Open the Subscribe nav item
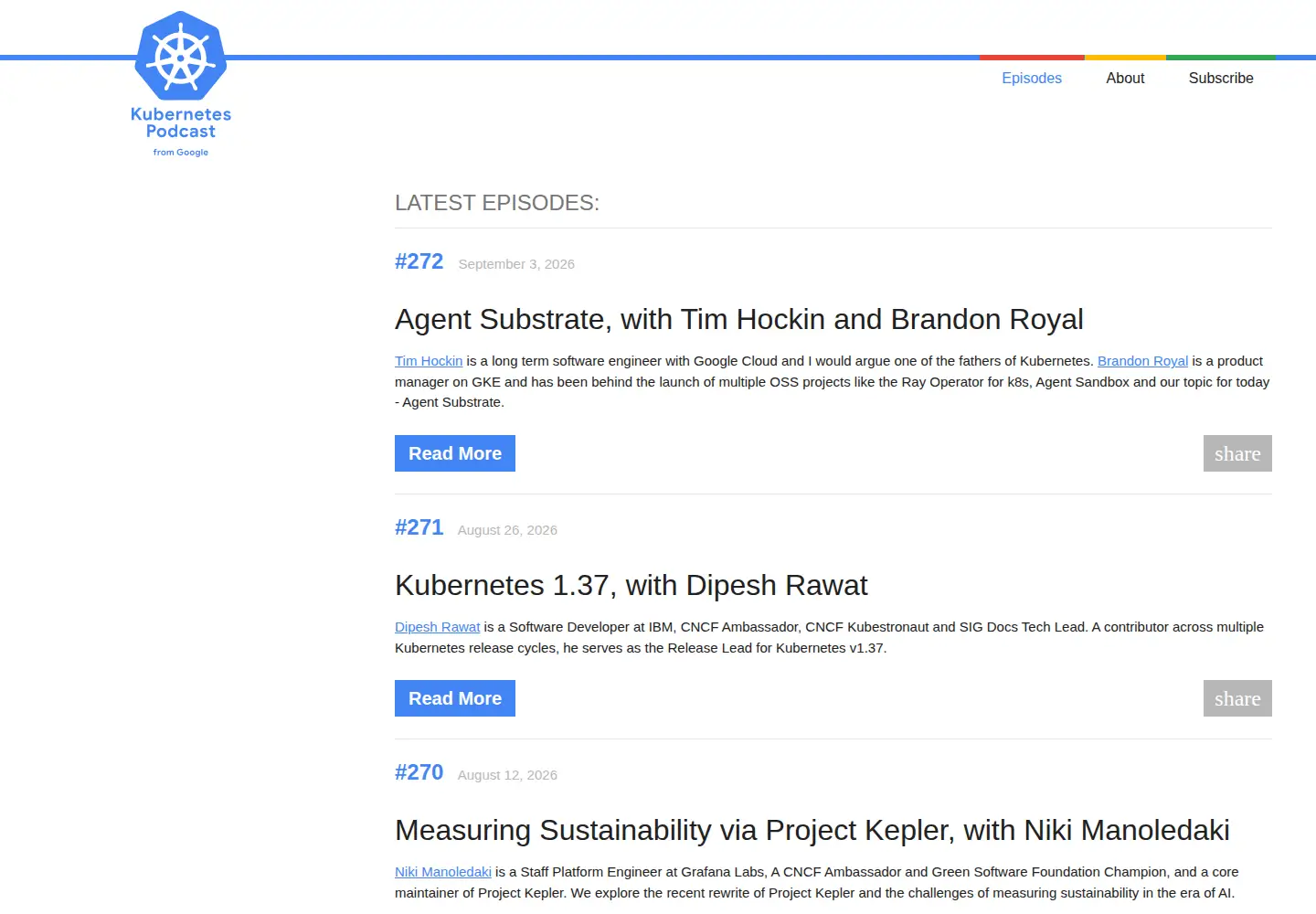Screen dimensions: 1316x914 (1221, 79)
